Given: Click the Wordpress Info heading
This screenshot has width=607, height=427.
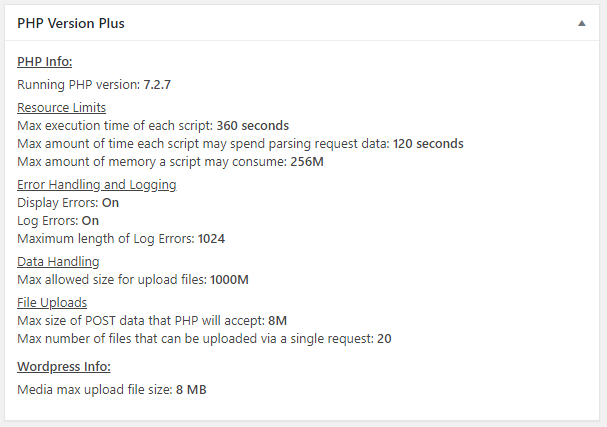Looking at the screenshot, I should pos(64,366).
